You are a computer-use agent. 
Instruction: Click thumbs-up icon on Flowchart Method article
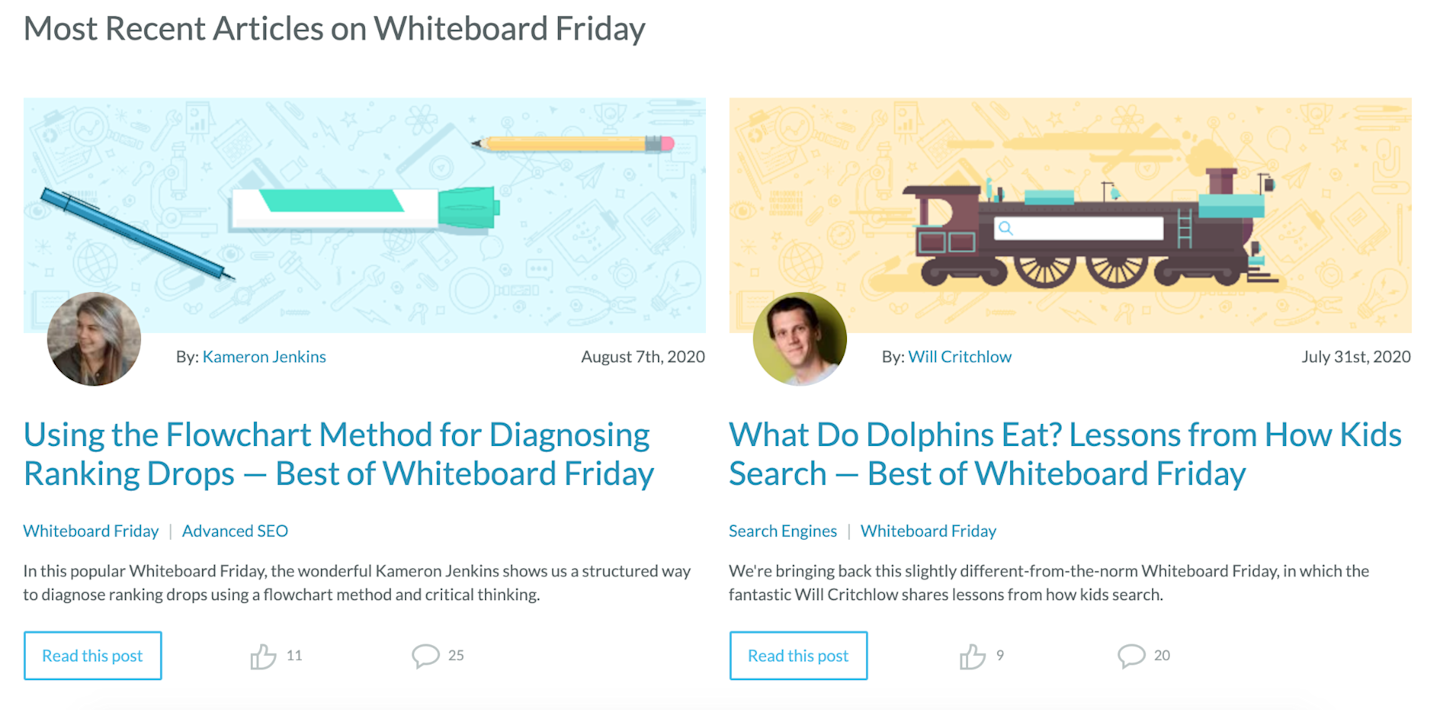point(263,656)
